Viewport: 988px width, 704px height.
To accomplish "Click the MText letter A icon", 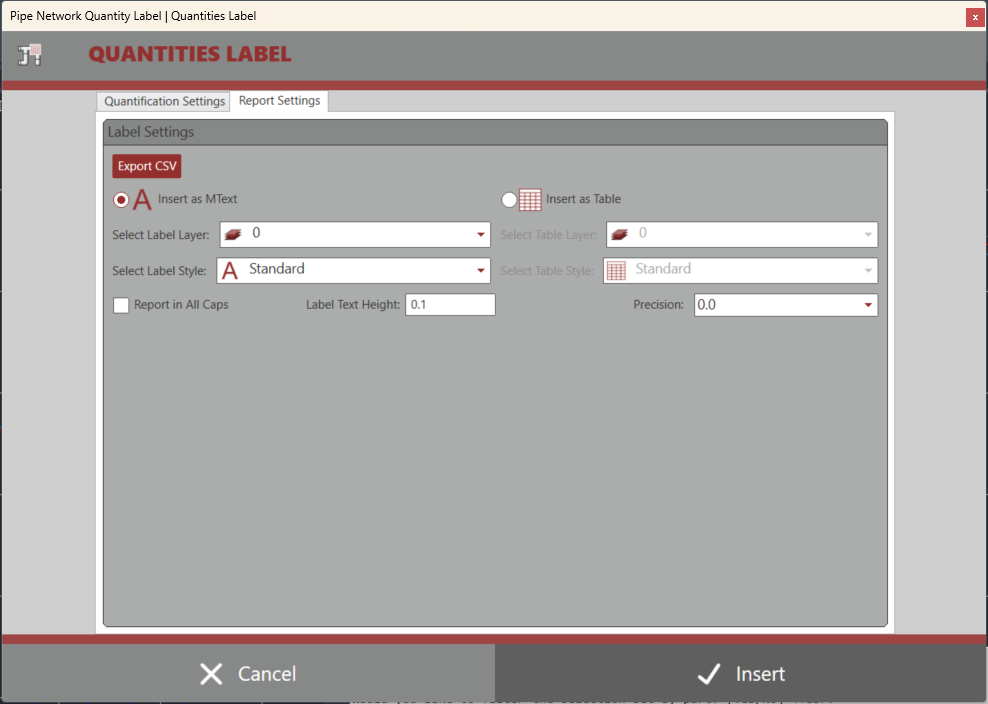I will pyautogui.click(x=142, y=200).
